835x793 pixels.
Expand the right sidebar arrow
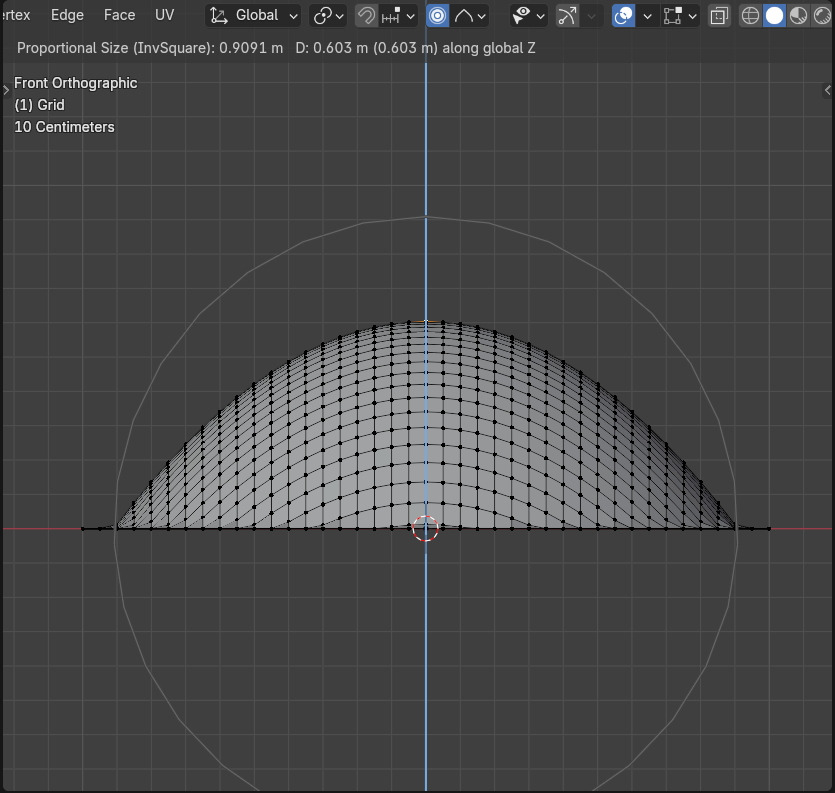point(827,88)
